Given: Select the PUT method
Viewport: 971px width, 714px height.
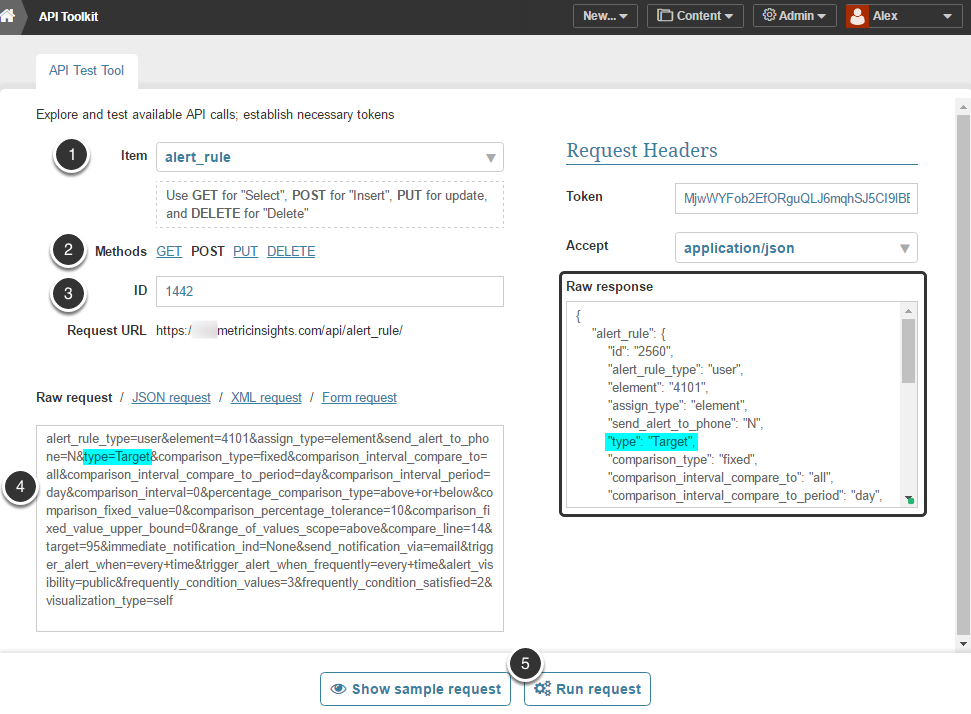Looking at the screenshot, I should [245, 251].
